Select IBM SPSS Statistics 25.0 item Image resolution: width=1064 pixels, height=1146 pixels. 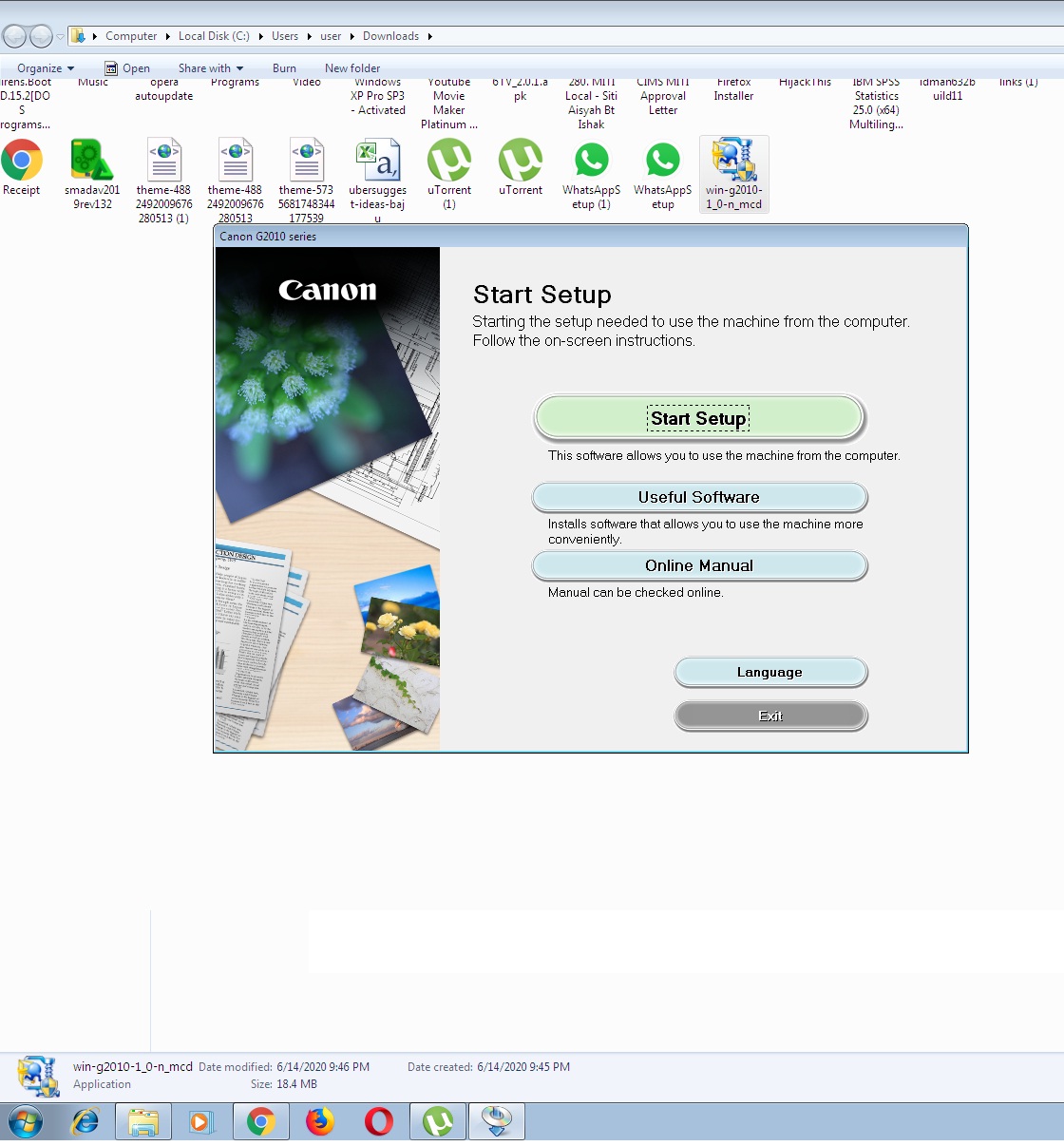tap(877, 104)
